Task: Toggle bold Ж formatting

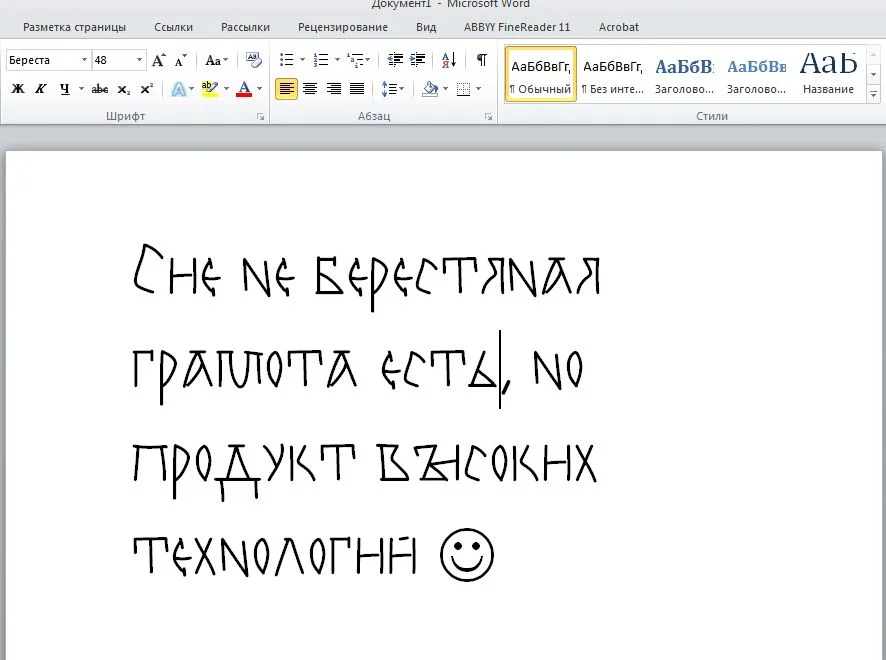Action: pos(18,89)
